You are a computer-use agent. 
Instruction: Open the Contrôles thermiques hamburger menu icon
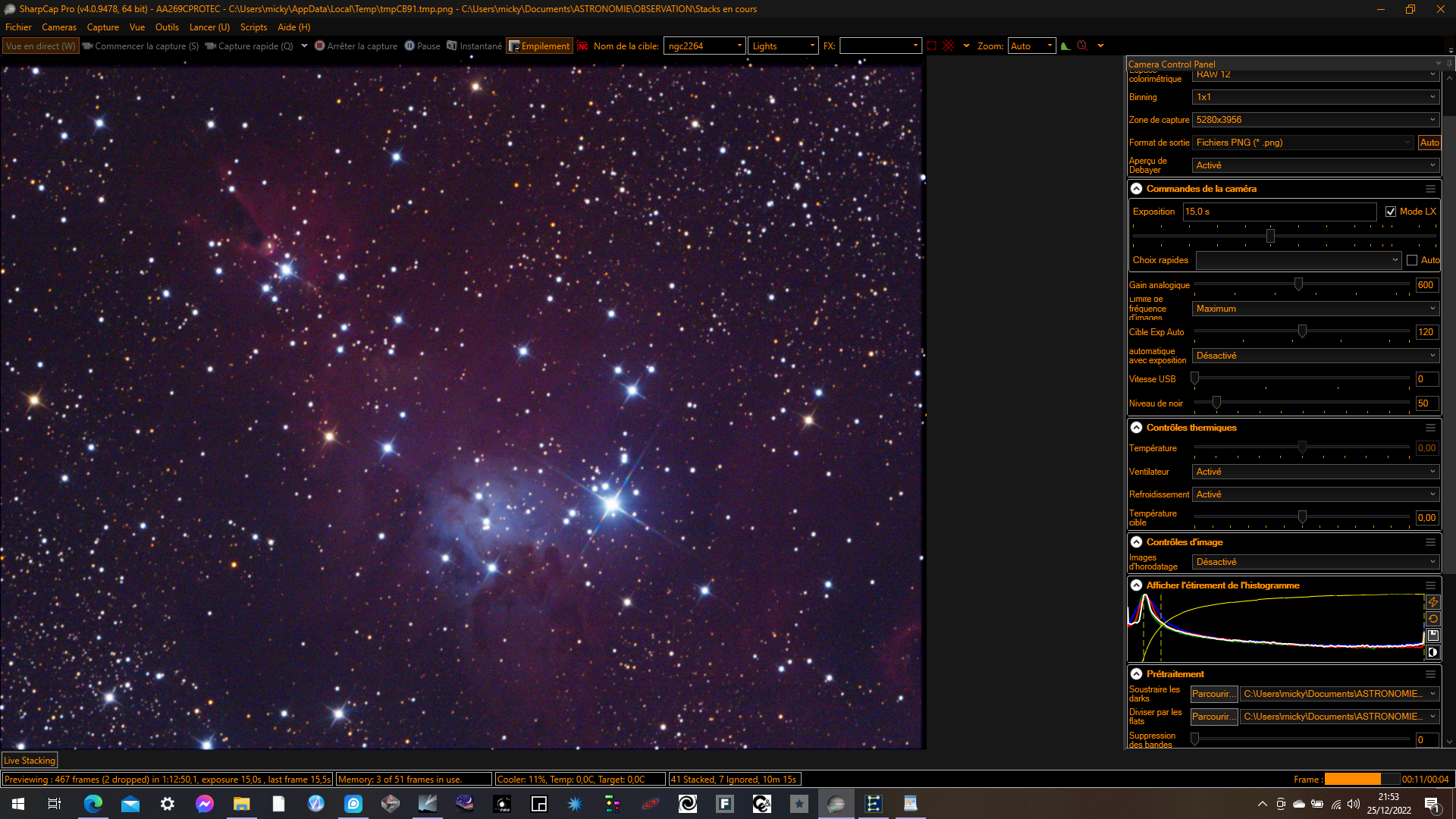(1430, 428)
